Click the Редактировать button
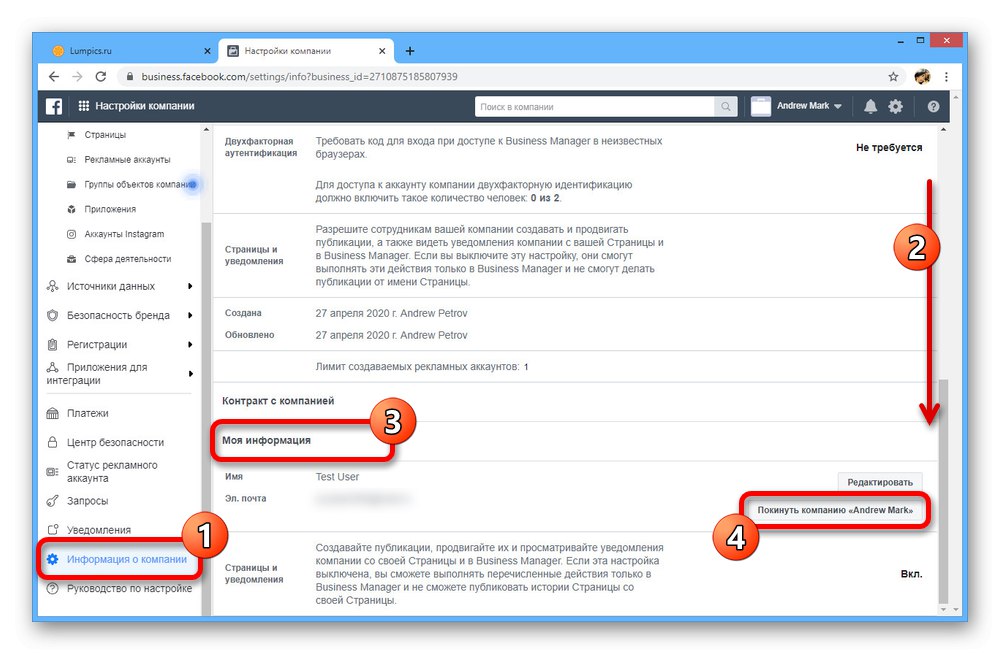 click(879, 482)
